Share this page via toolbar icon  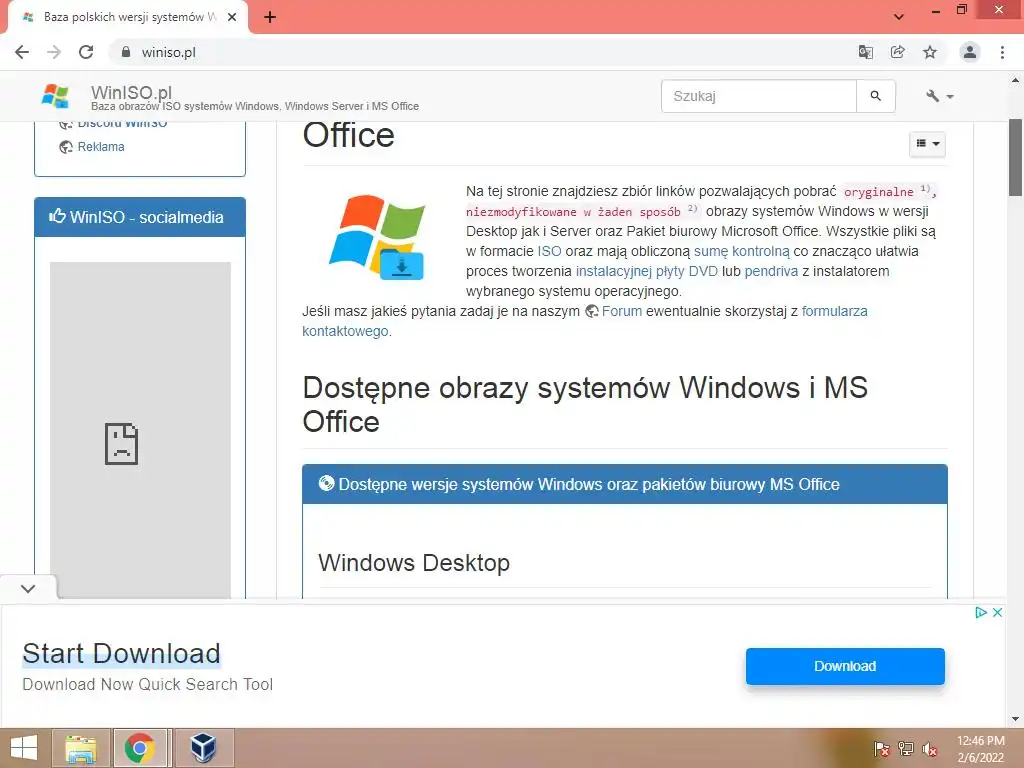point(898,52)
